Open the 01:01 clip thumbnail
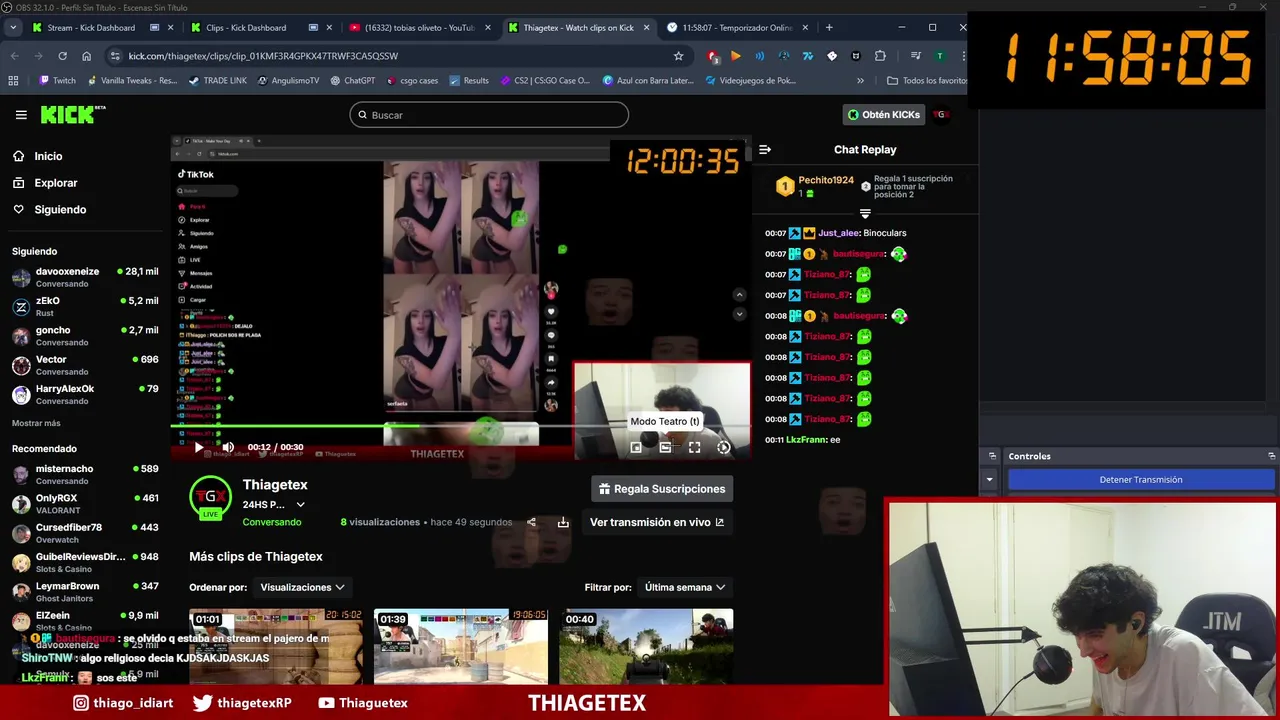1280x720 pixels. click(x=276, y=646)
